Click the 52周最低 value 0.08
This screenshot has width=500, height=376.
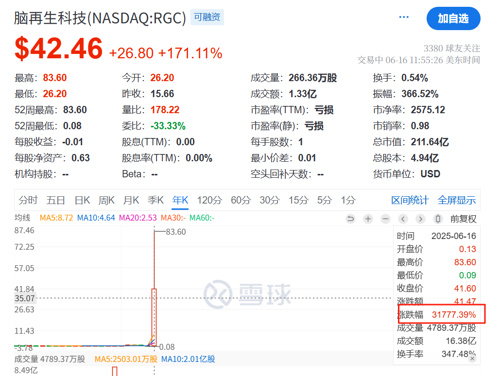[x=72, y=126]
